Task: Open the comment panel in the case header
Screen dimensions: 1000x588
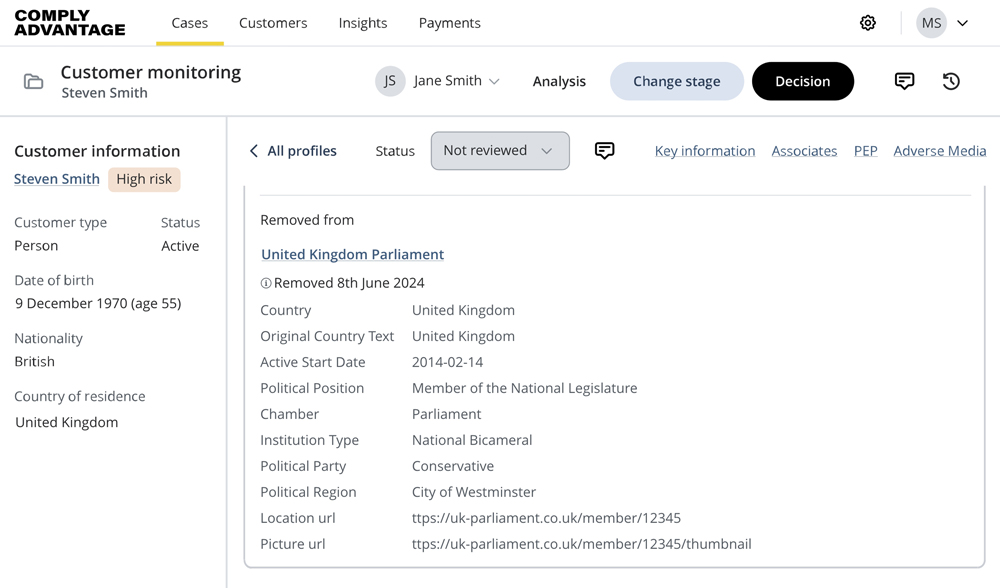Action: click(905, 81)
